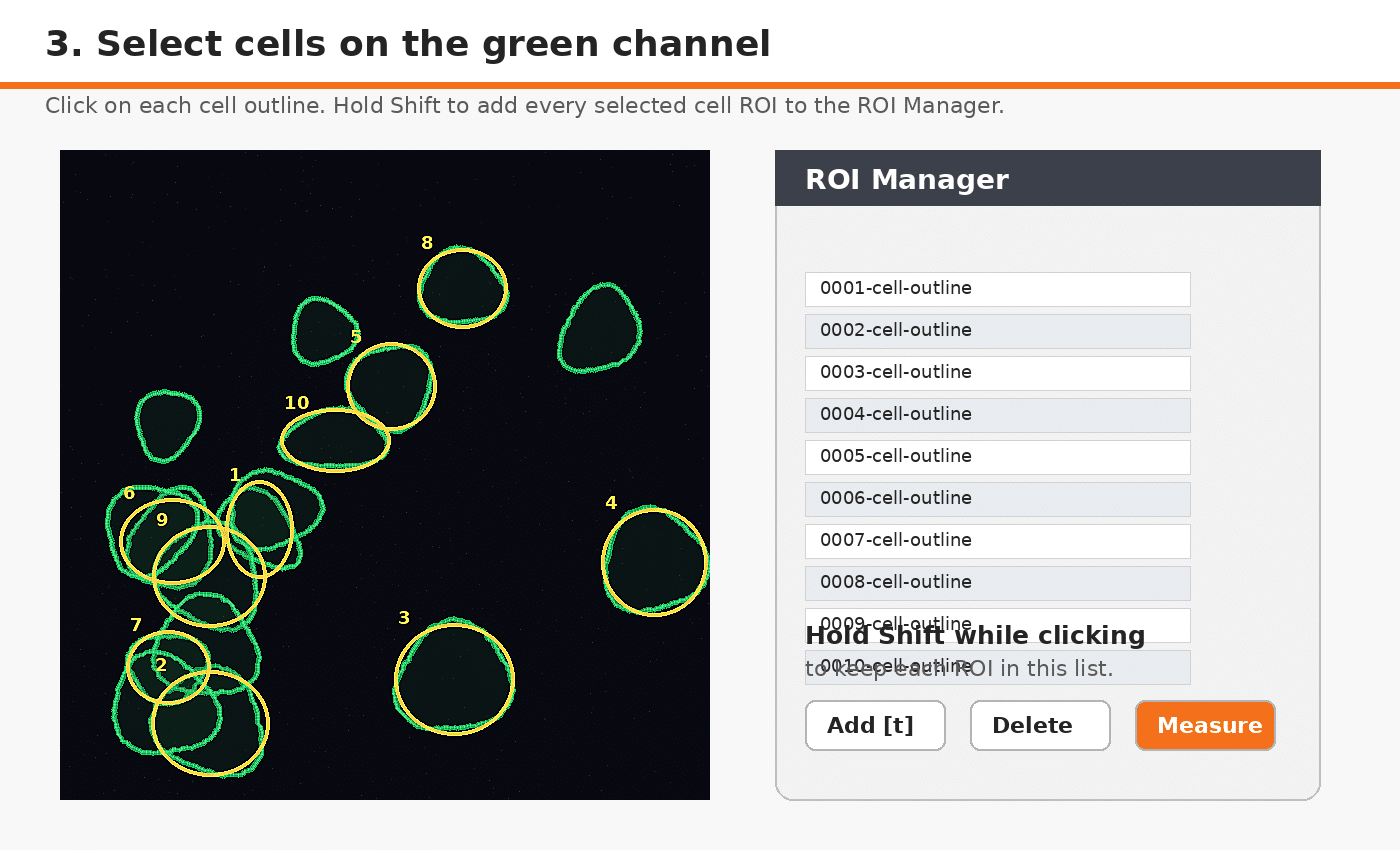Screen dimensions: 1400x850
Task: Click cell ROI labeled 4 in image
Action: [x=655, y=561]
